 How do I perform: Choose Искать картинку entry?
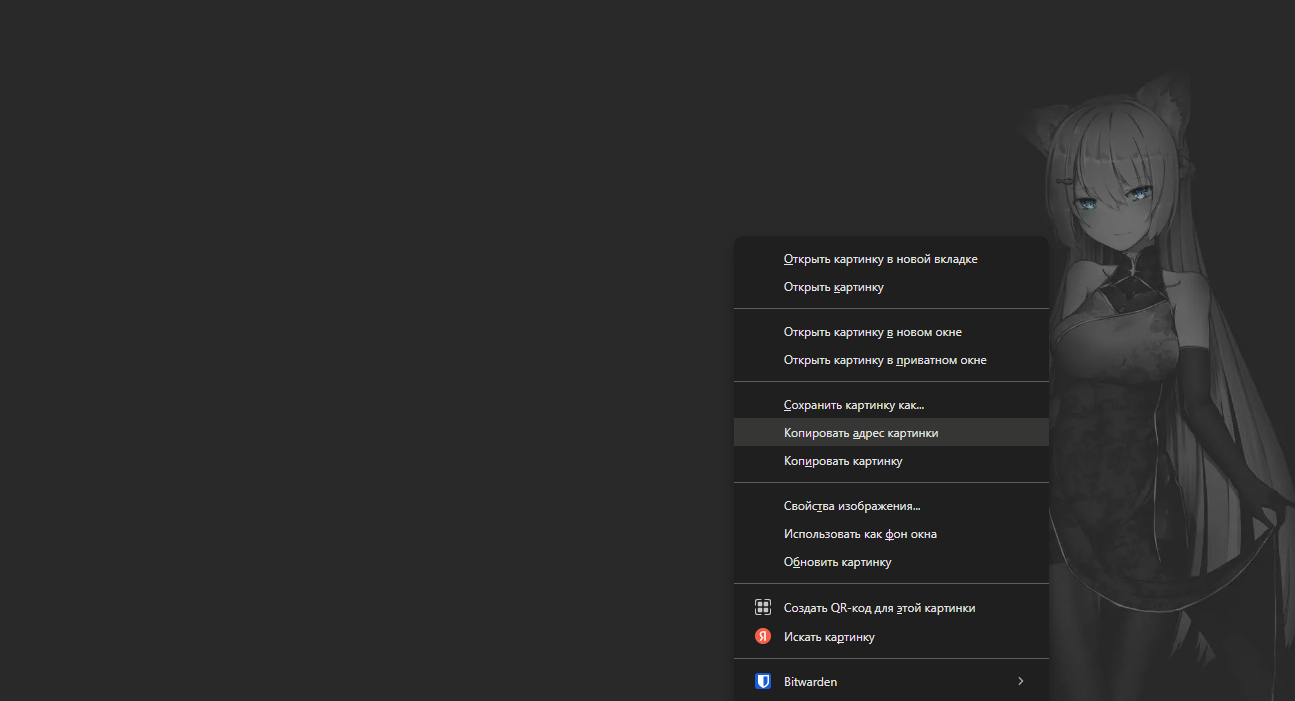[x=891, y=636]
